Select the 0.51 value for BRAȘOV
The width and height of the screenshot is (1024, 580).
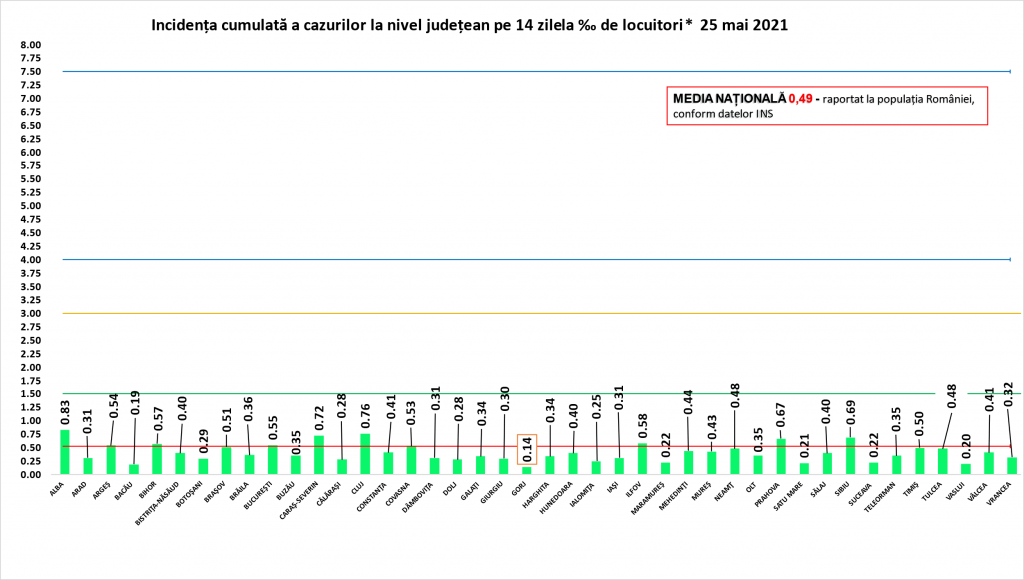coord(227,419)
